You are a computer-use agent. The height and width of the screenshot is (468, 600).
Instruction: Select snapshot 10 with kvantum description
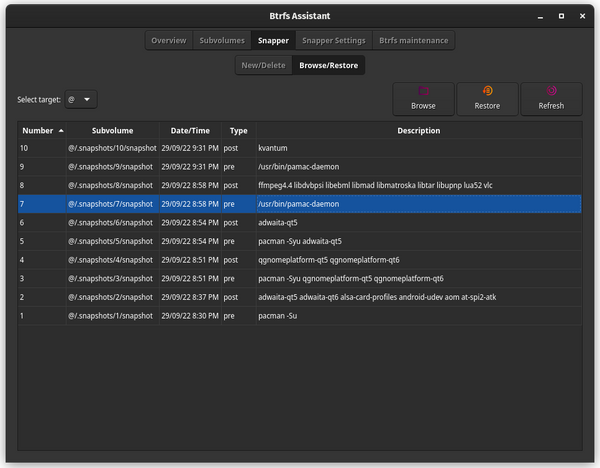(300, 148)
